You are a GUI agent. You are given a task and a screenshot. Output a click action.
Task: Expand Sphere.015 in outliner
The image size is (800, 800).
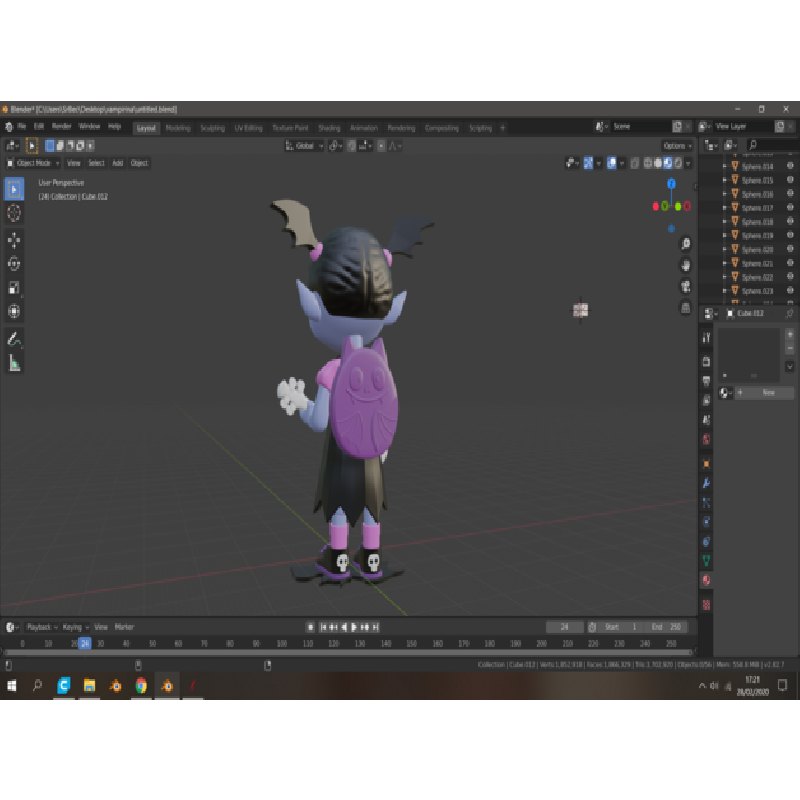tap(724, 180)
